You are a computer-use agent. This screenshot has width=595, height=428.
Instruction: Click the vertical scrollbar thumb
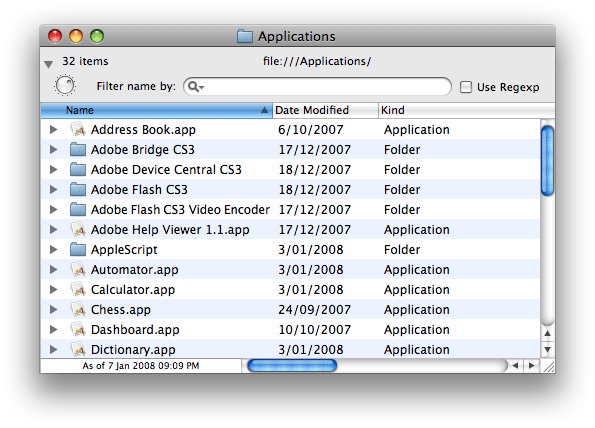tap(547, 161)
